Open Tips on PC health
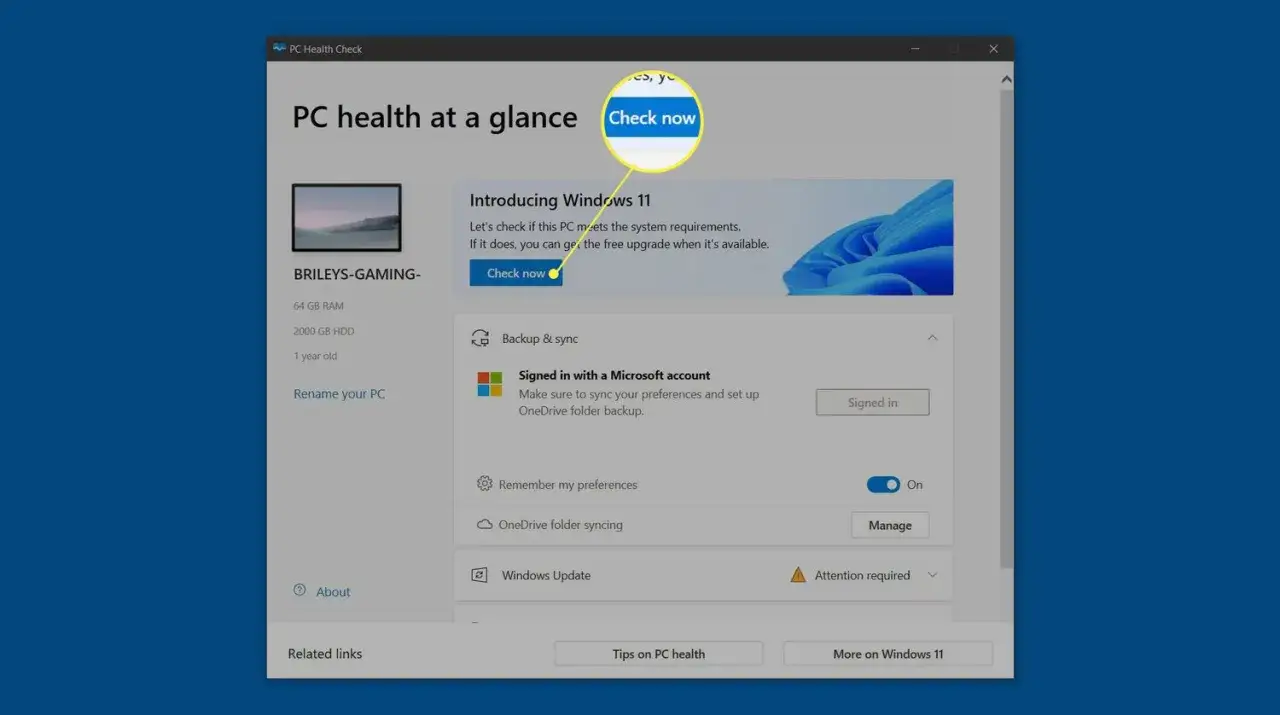The height and width of the screenshot is (715, 1280). click(659, 654)
